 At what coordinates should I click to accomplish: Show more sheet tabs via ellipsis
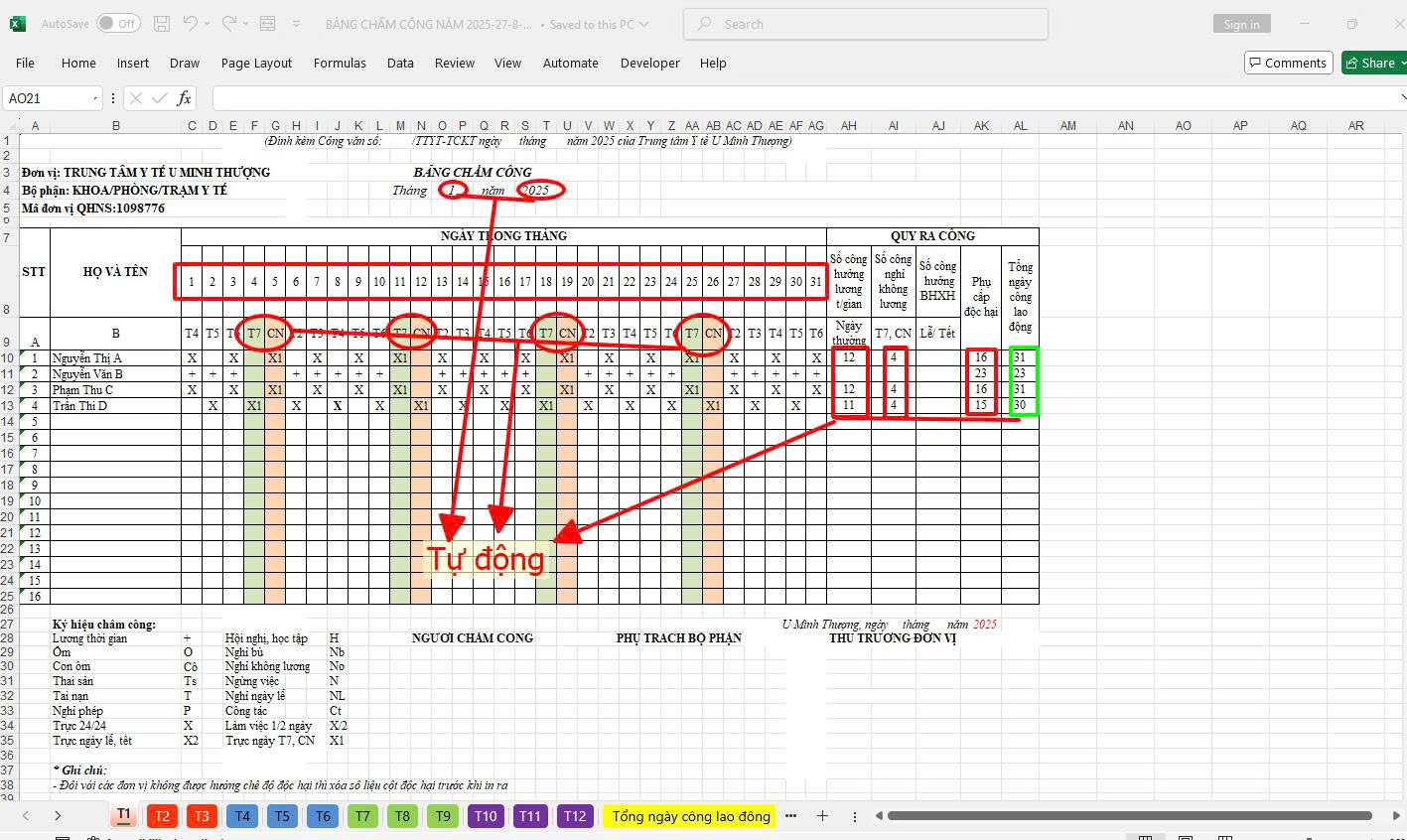pos(790,816)
